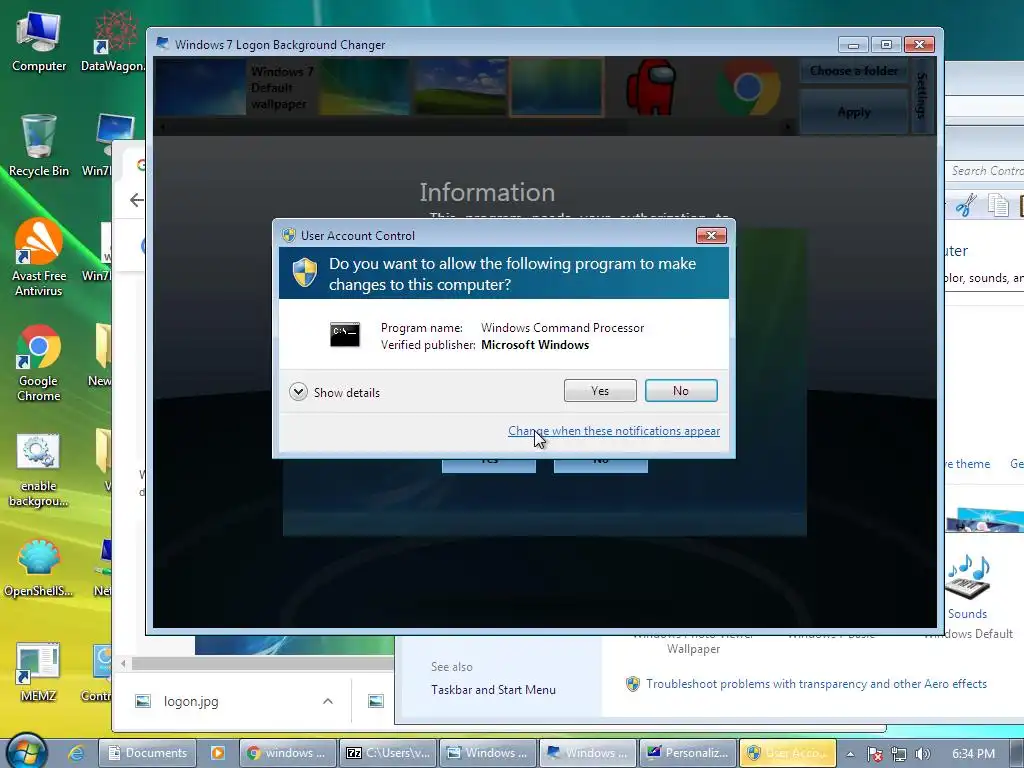Viewport: 1024px width, 768px height.
Task: Switch to Personaliz... taskbar window
Action: (x=688, y=753)
